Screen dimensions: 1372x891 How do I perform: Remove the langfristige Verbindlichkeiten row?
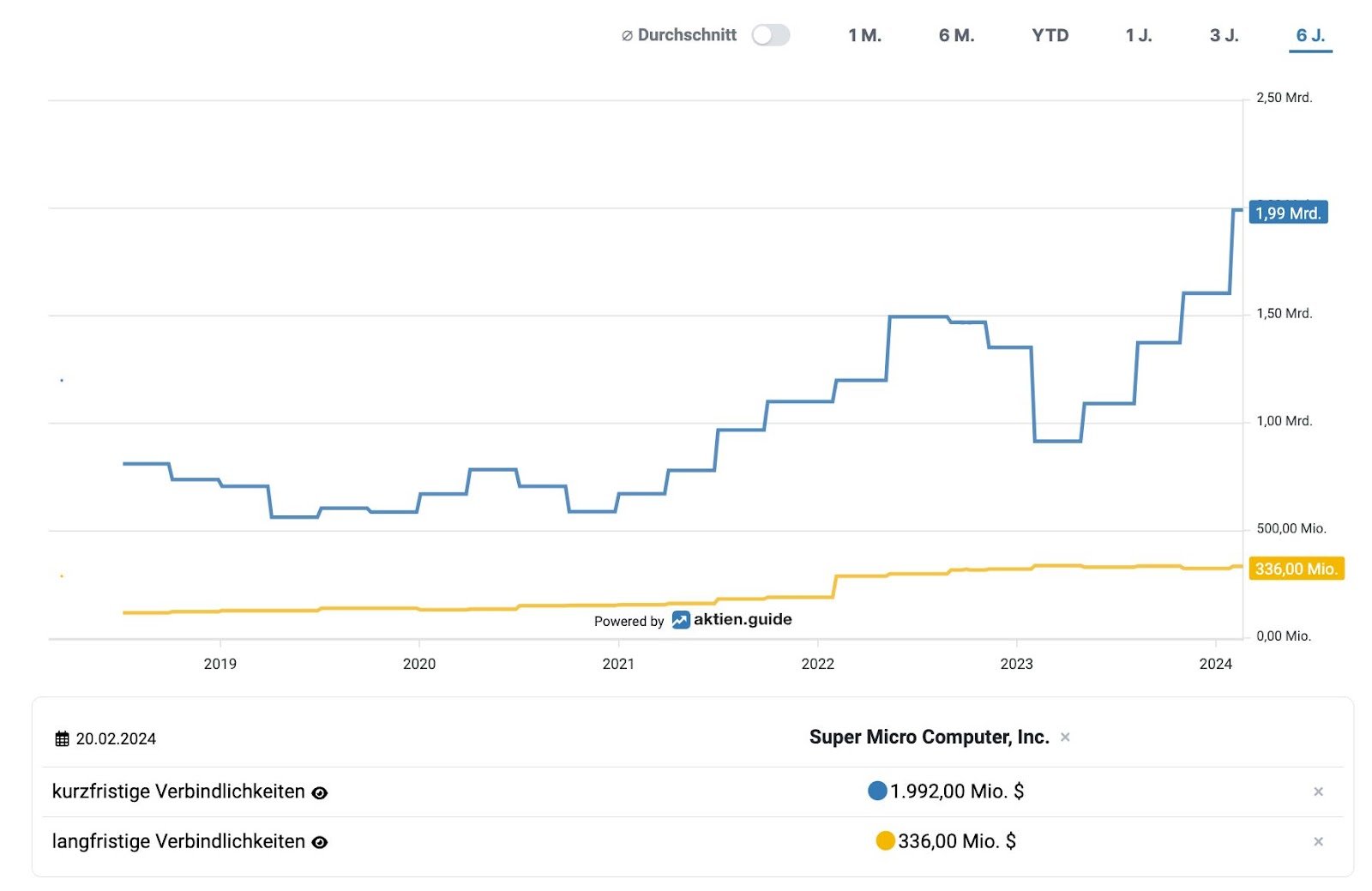point(1319,841)
